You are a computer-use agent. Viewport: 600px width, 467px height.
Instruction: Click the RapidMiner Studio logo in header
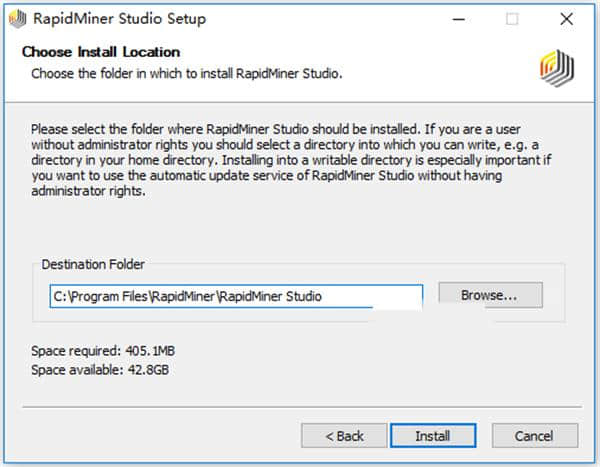557,67
